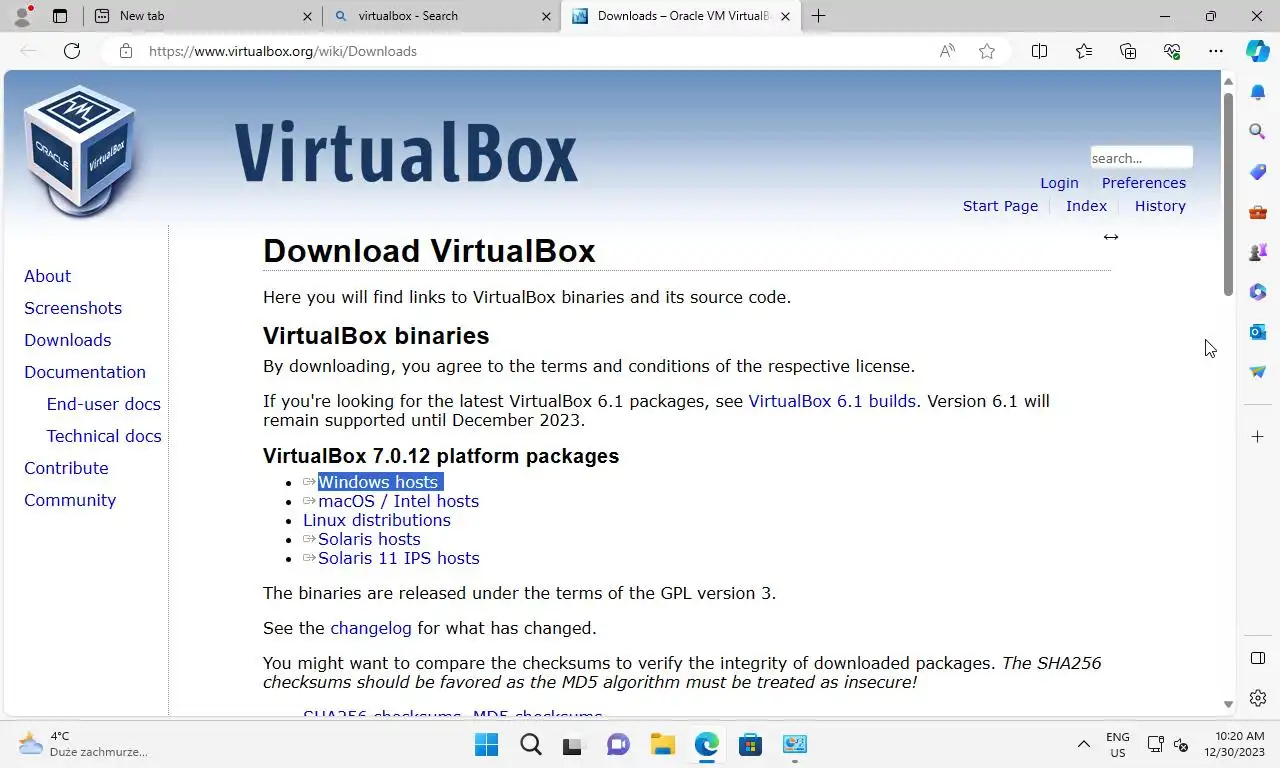Switch to virtualbox - Search tab
1280x768 pixels.
(x=441, y=16)
